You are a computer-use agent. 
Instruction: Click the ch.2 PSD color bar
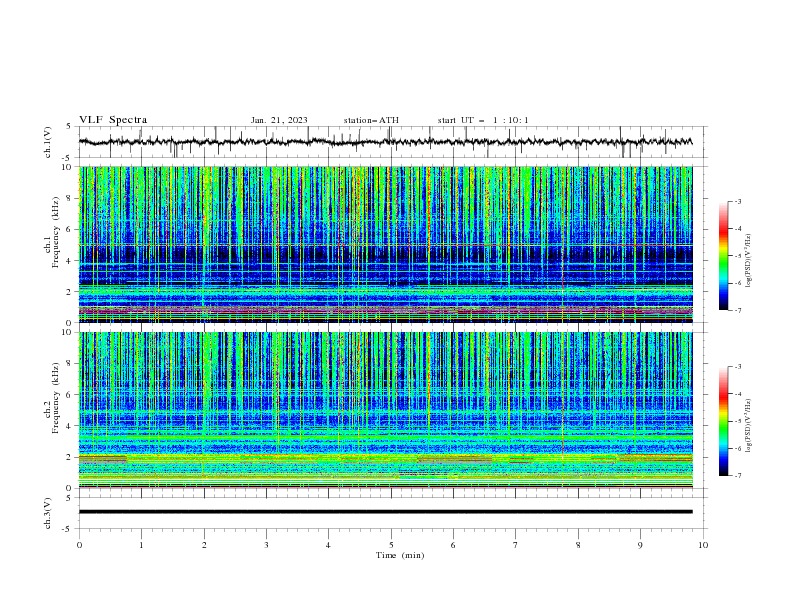723,421
